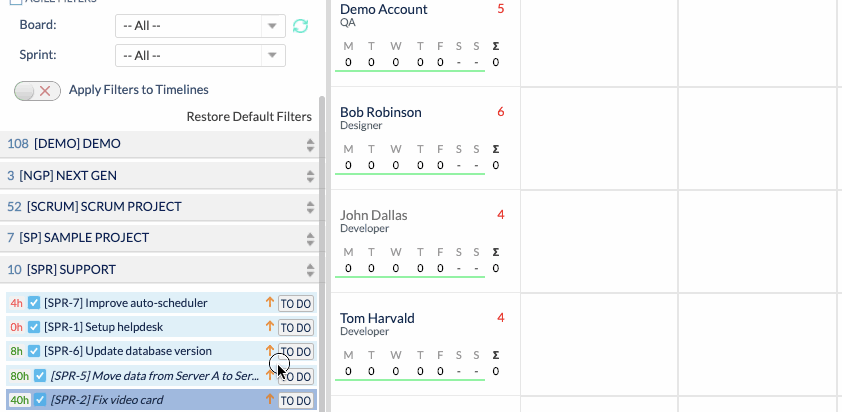The image size is (842, 412).
Task: Click TO DO status on SPR-2
Action: pyautogui.click(x=296, y=400)
